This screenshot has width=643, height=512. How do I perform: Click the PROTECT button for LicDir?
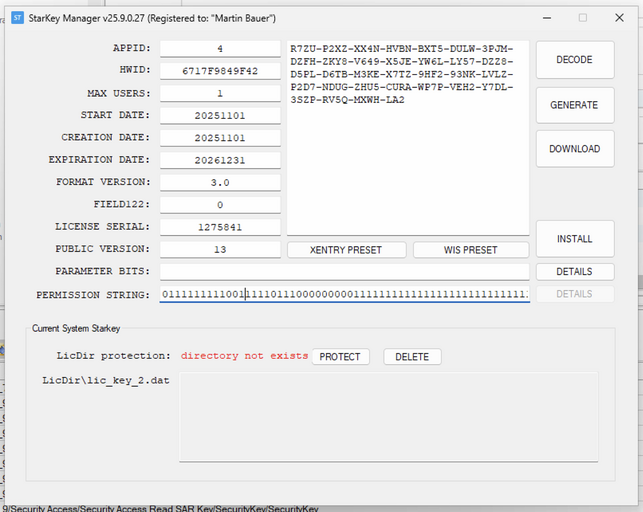[x=340, y=357]
